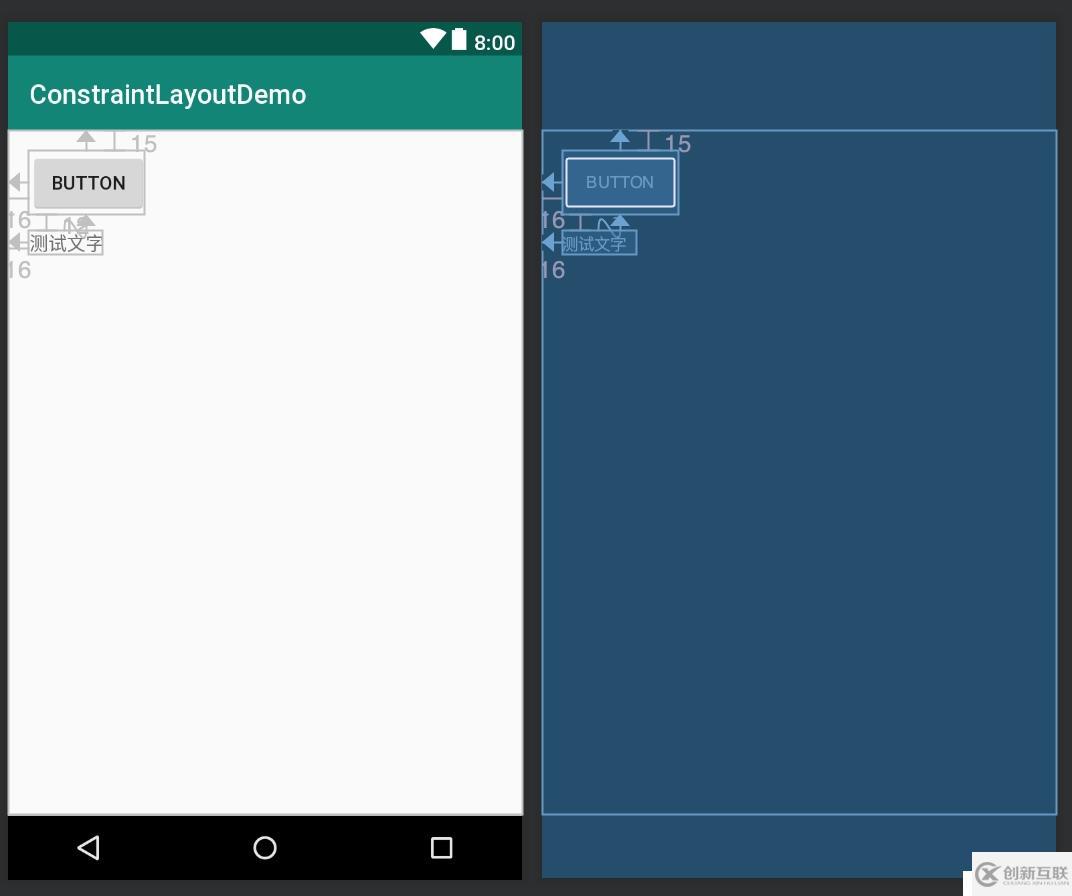Click the top constraint arrow above blueprint BUTTON
The image size is (1072, 896).
(620, 137)
